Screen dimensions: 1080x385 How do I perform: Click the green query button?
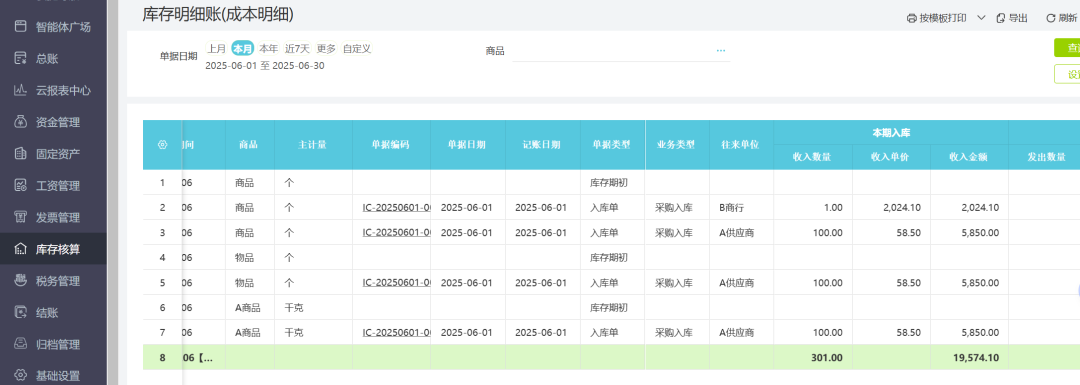click(x=1067, y=48)
